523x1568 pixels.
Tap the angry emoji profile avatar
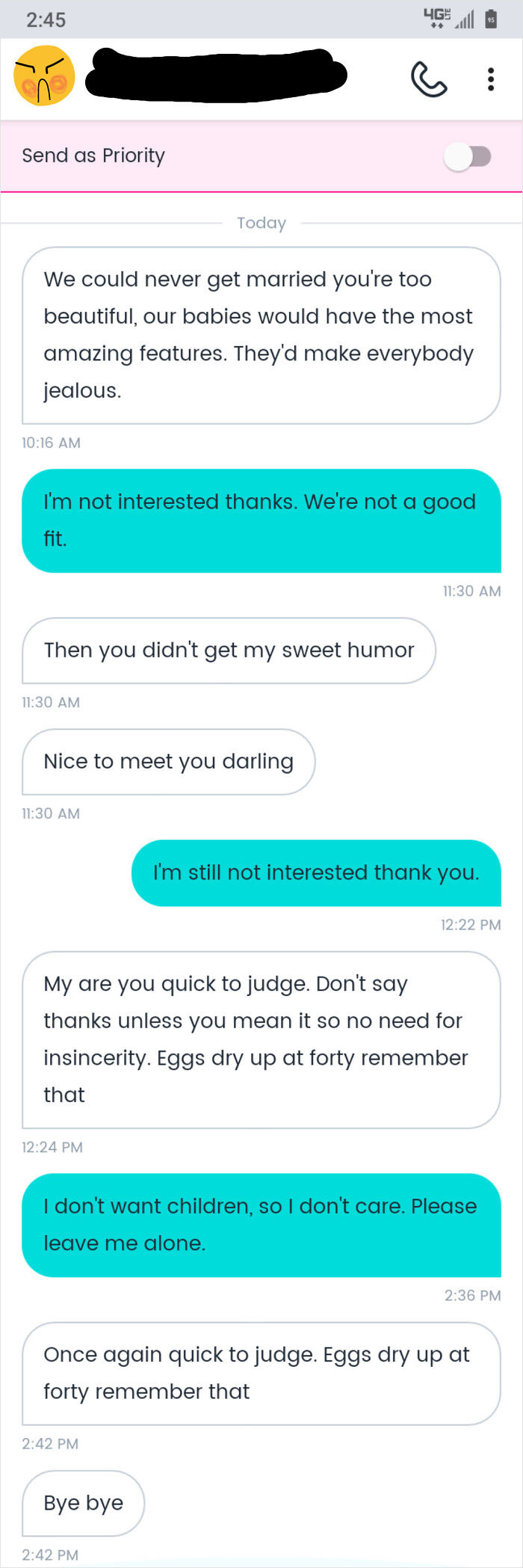(x=44, y=76)
